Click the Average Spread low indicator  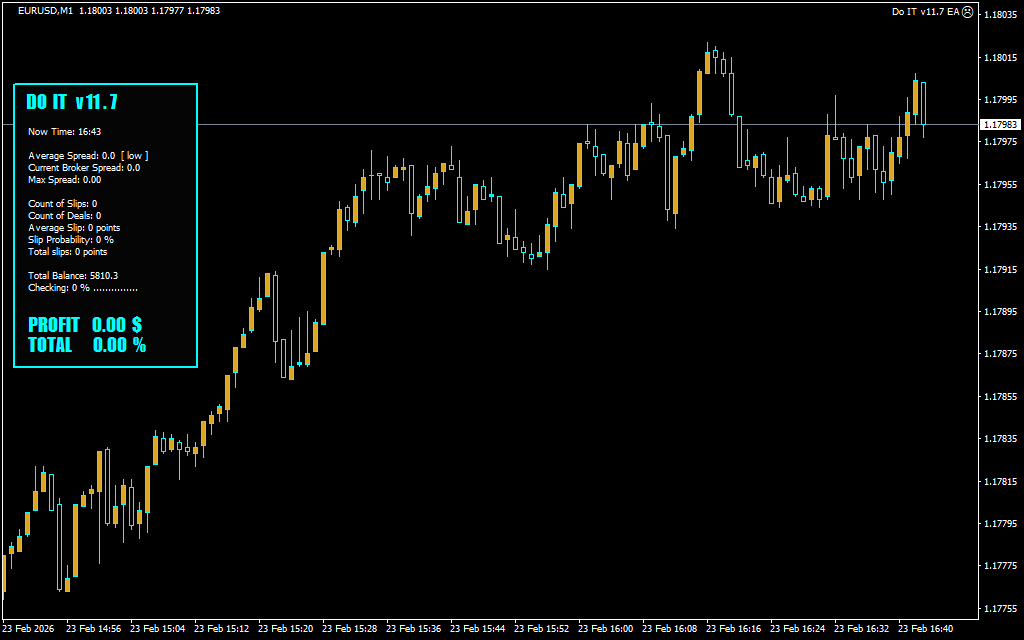tap(134, 156)
